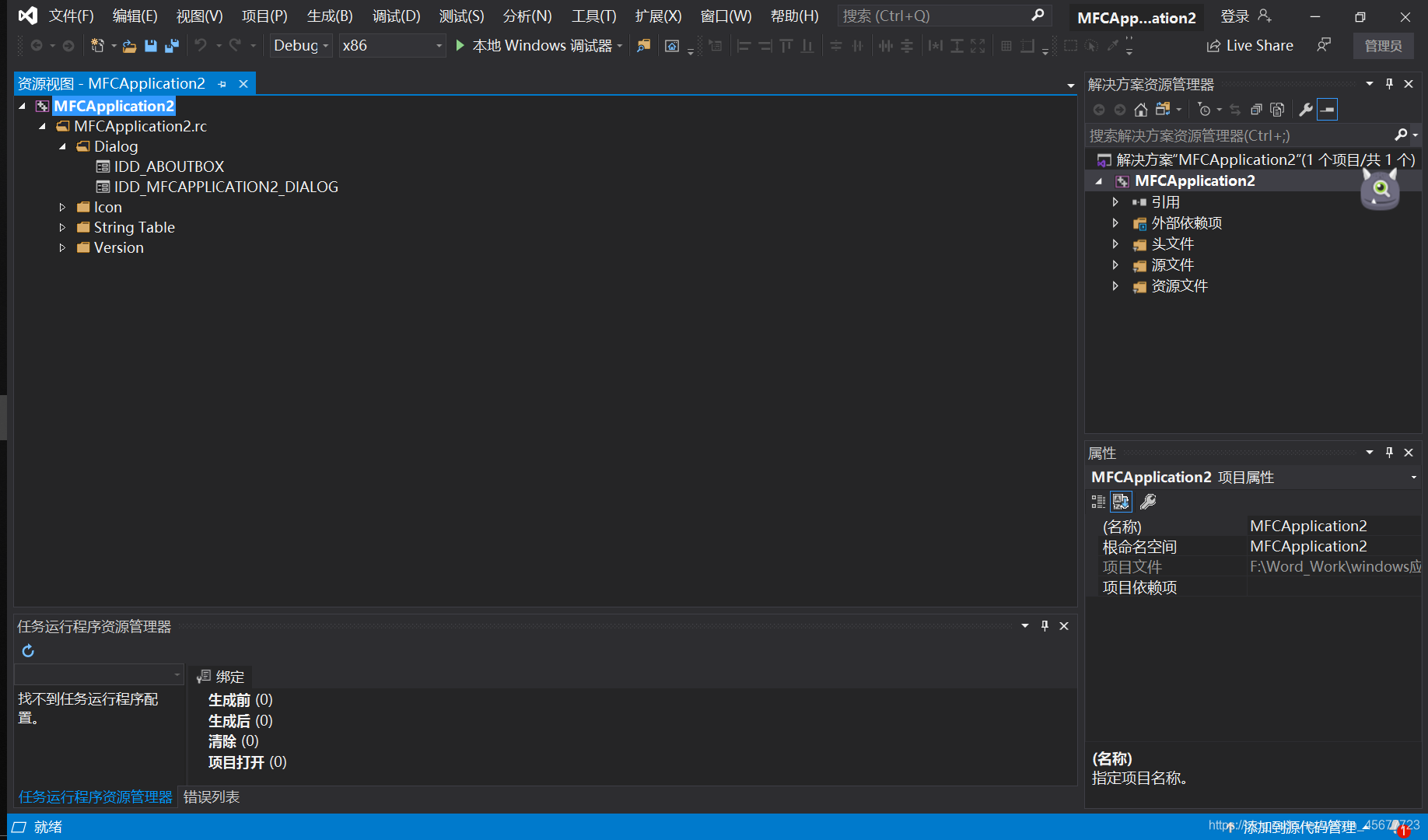Collapse the MFCApplication2.rc node
This screenshot has width=1428, height=840.
43,126
